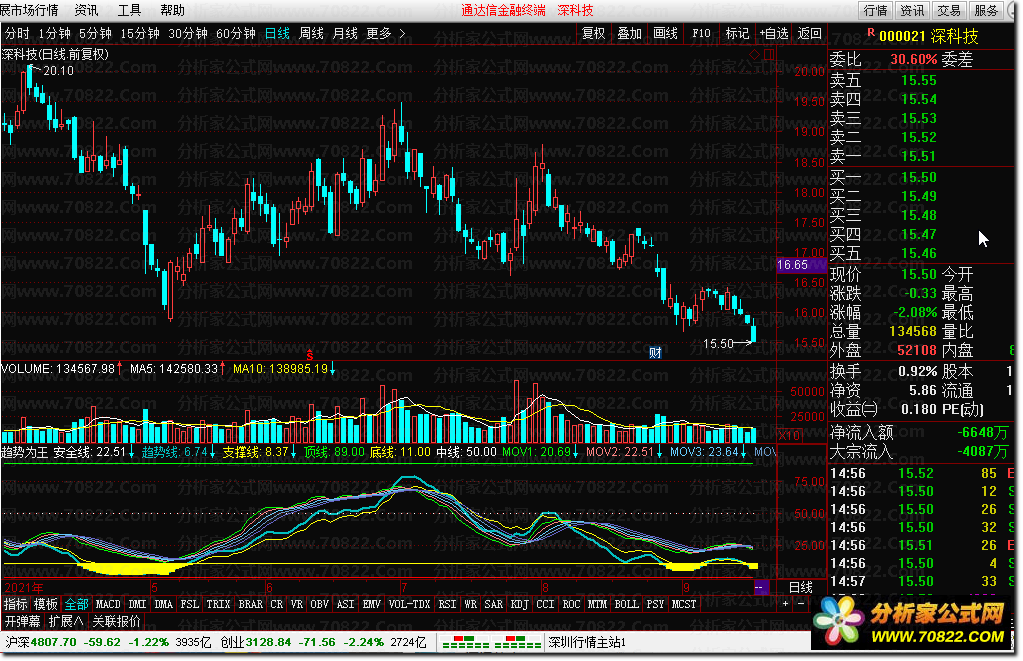Viewport: 1023px width, 661px height.
Task: Select the 30分钟 period tab
Action: 188,33
